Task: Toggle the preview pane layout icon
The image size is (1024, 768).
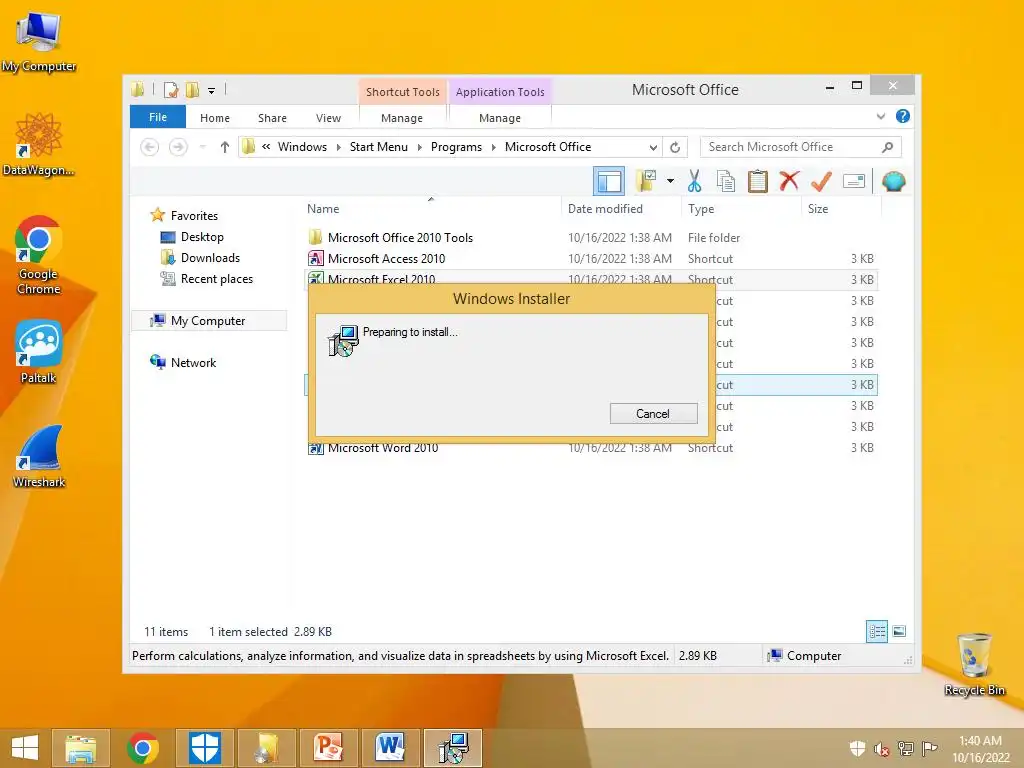Action: tap(609, 181)
